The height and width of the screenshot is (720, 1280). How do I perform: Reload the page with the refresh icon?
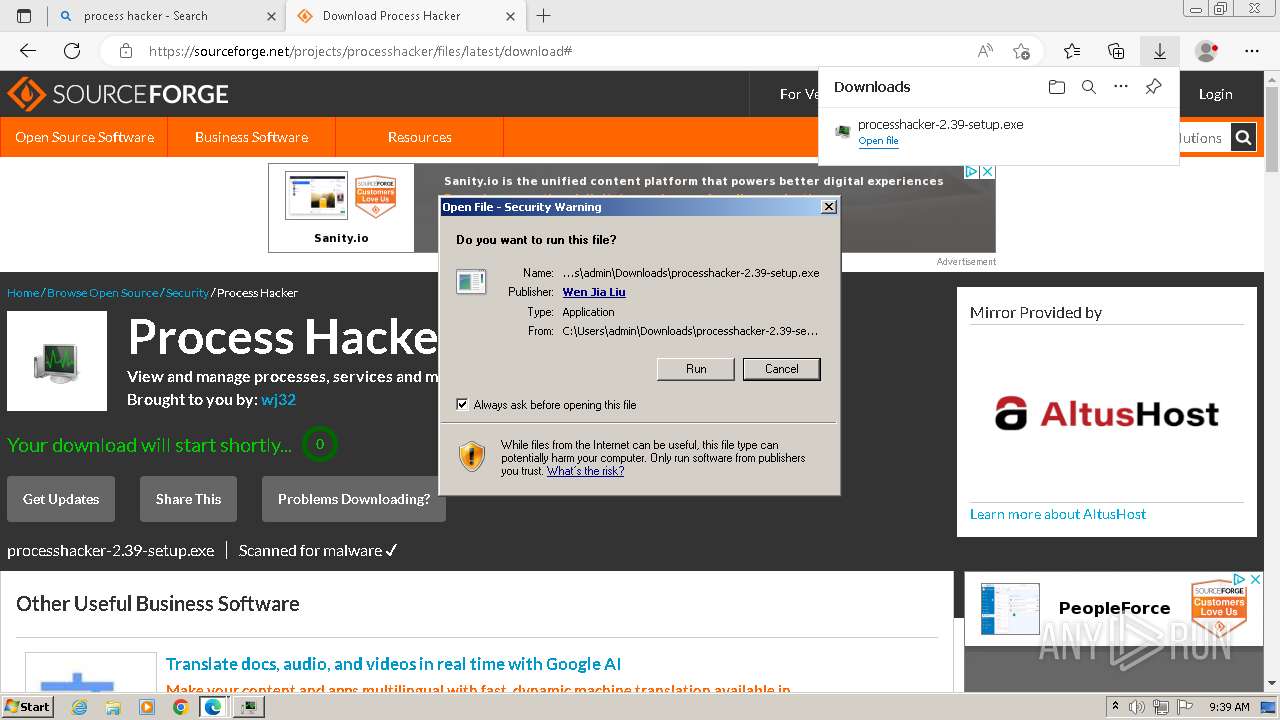(x=72, y=51)
